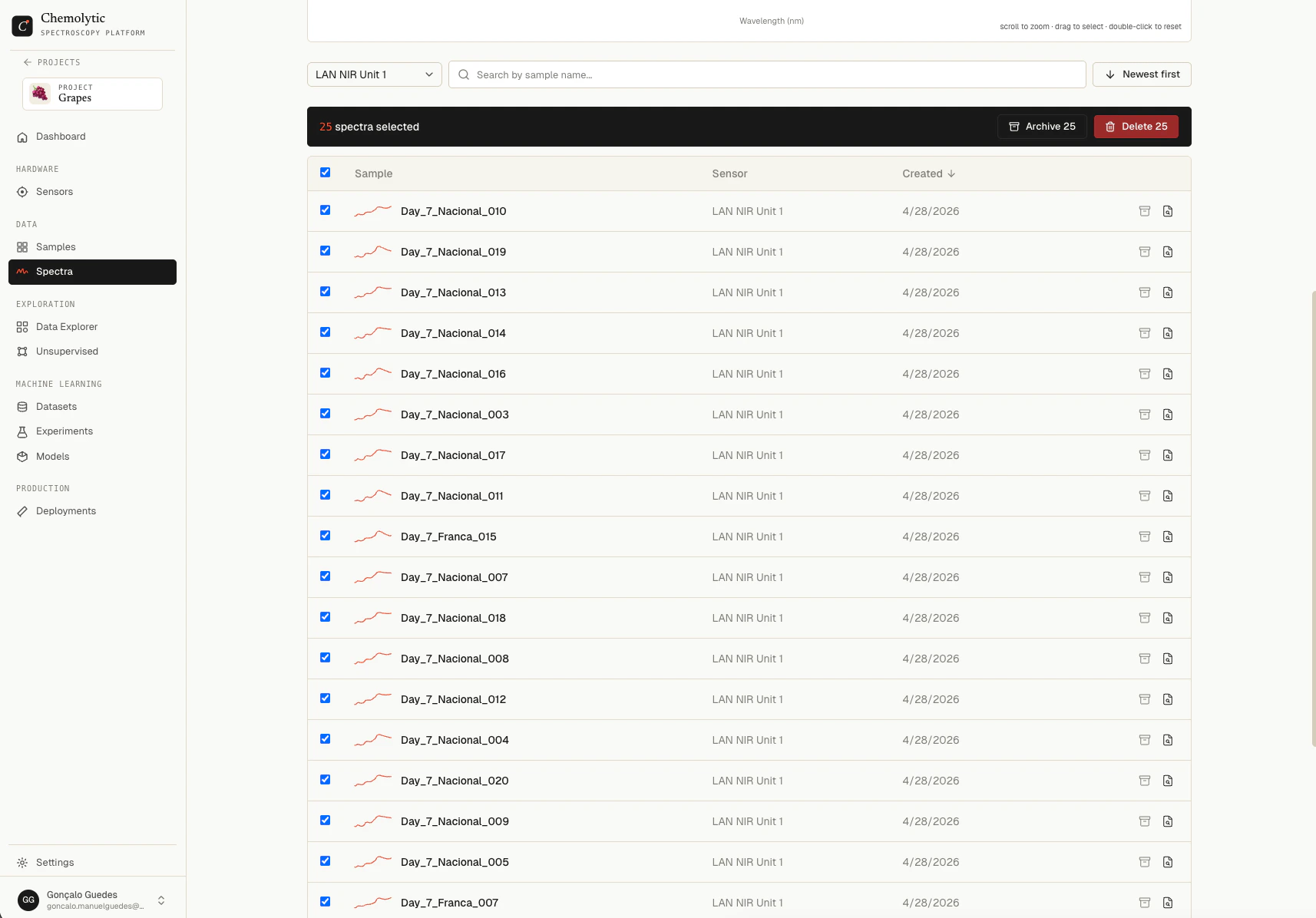Archive the Day_7_Nacional_004 spectrum

pos(1144,740)
